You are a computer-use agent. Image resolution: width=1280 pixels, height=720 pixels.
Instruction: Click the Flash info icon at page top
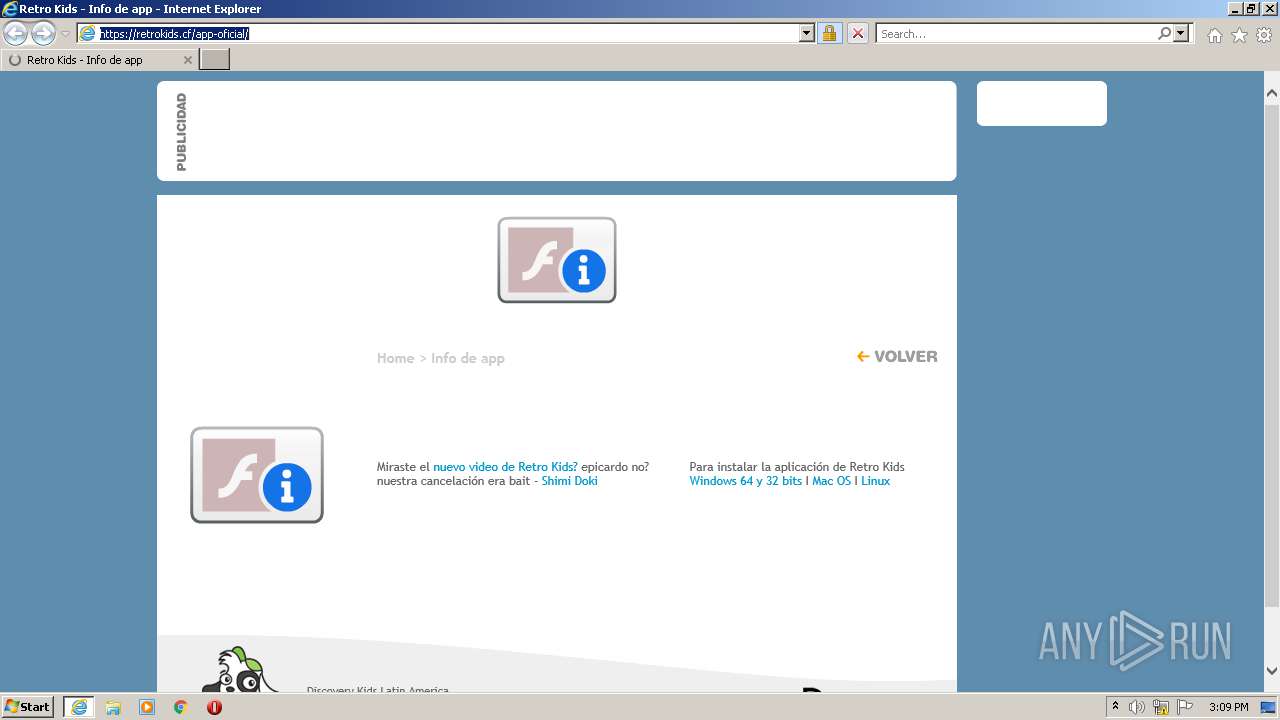pyautogui.click(x=557, y=260)
